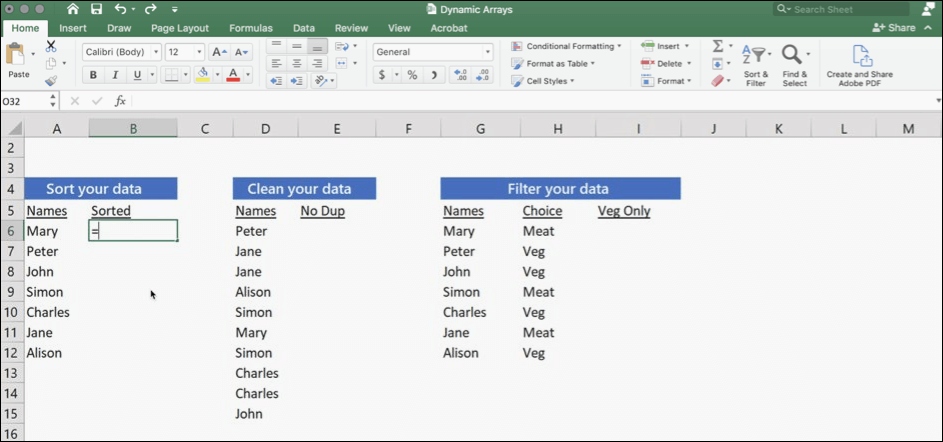Viewport: 943px width, 442px height.
Task: Click the Insert Function fx icon
Action: click(120, 101)
